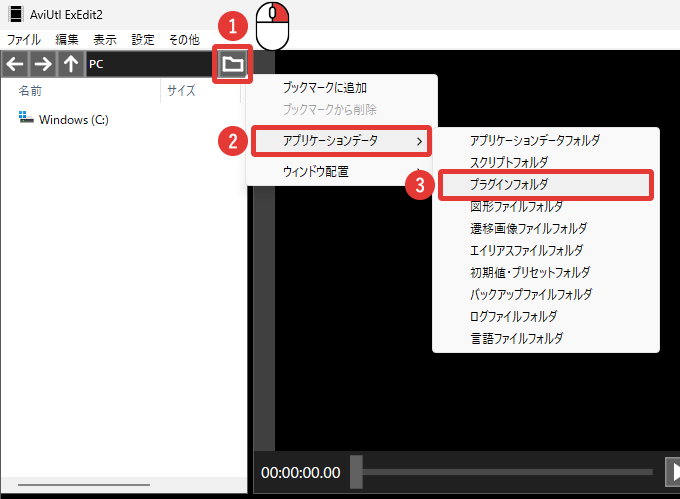Select the Windows (C:) drive label
This screenshot has height=499, width=680.
pyautogui.click(x=74, y=120)
